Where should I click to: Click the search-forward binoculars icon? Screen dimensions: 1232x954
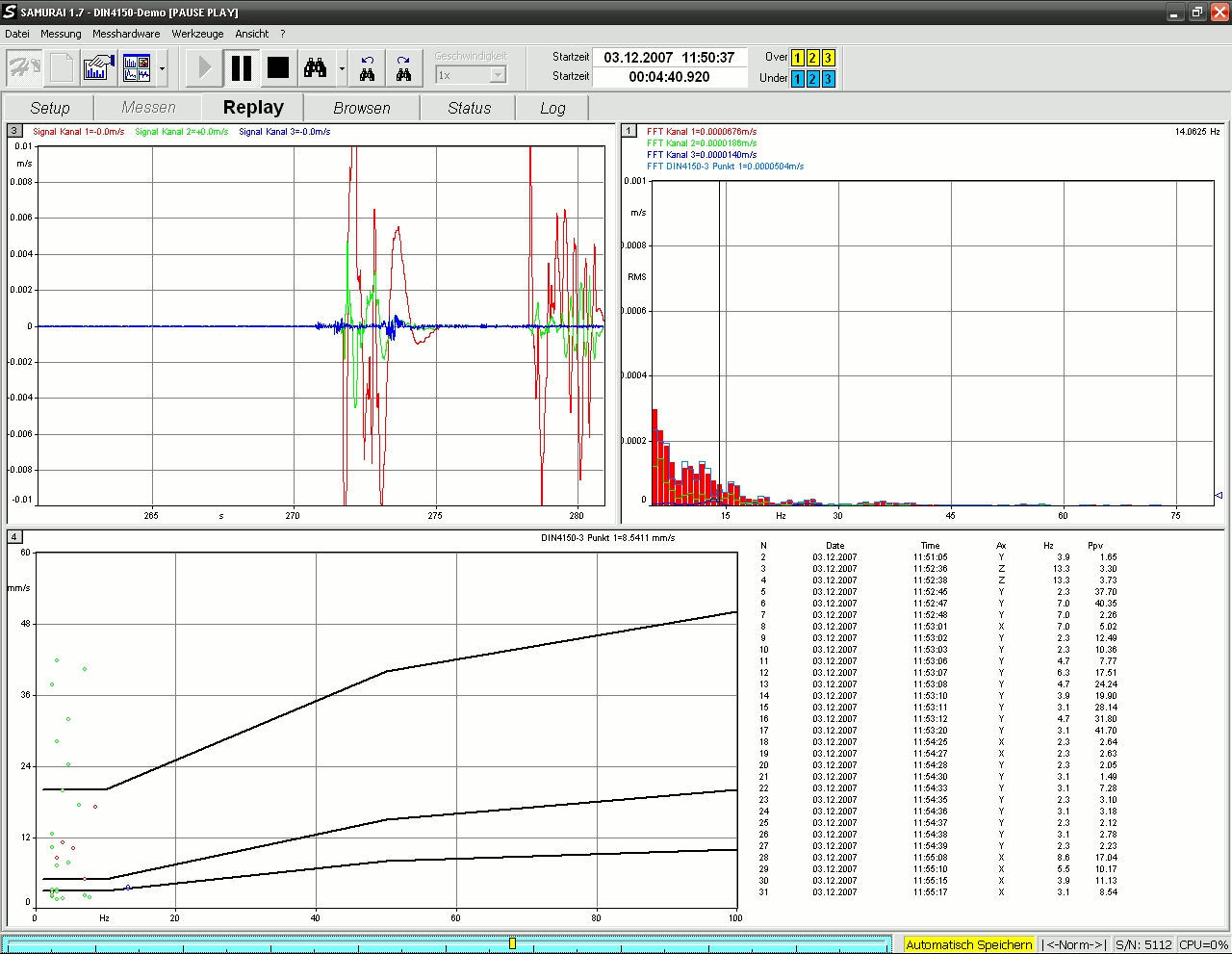(x=403, y=67)
